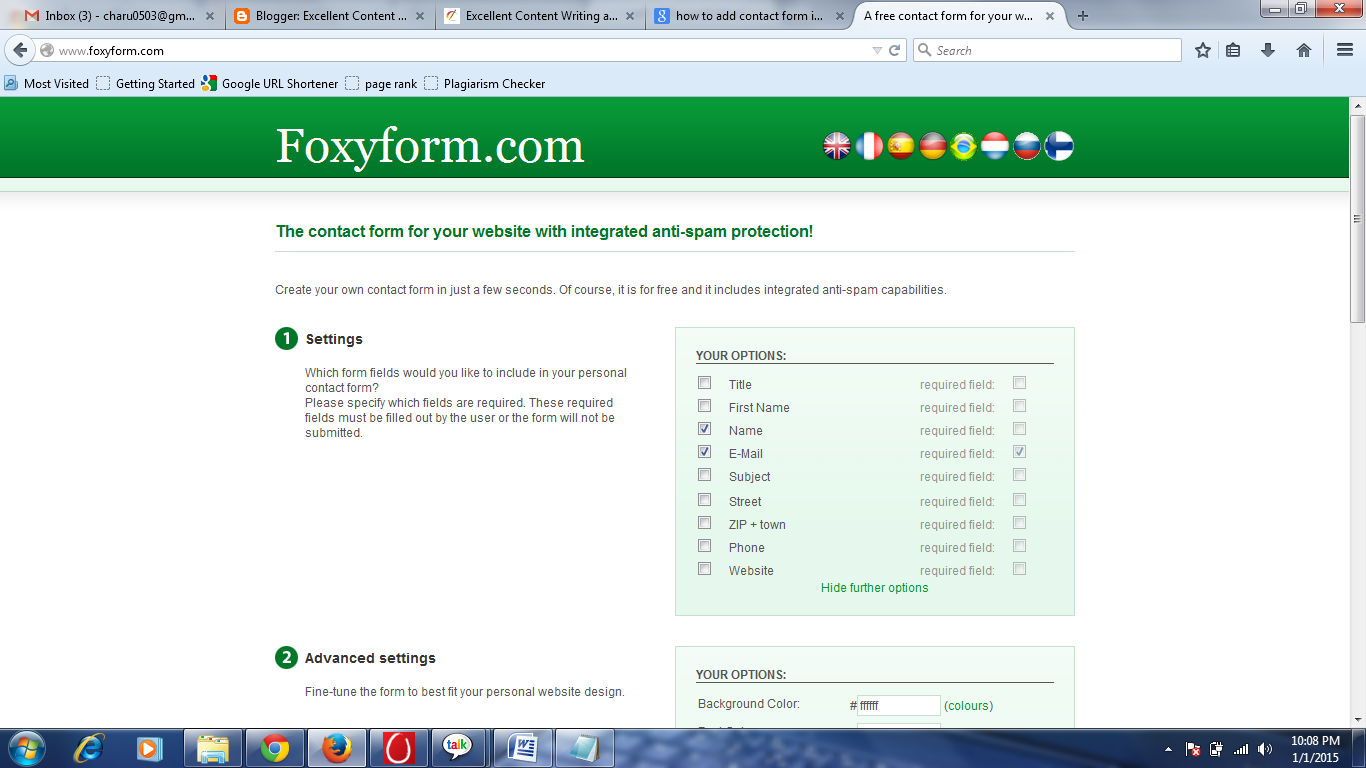Click the network signal tray icon
This screenshot has width=1366, height=768.
(1241, 749)
